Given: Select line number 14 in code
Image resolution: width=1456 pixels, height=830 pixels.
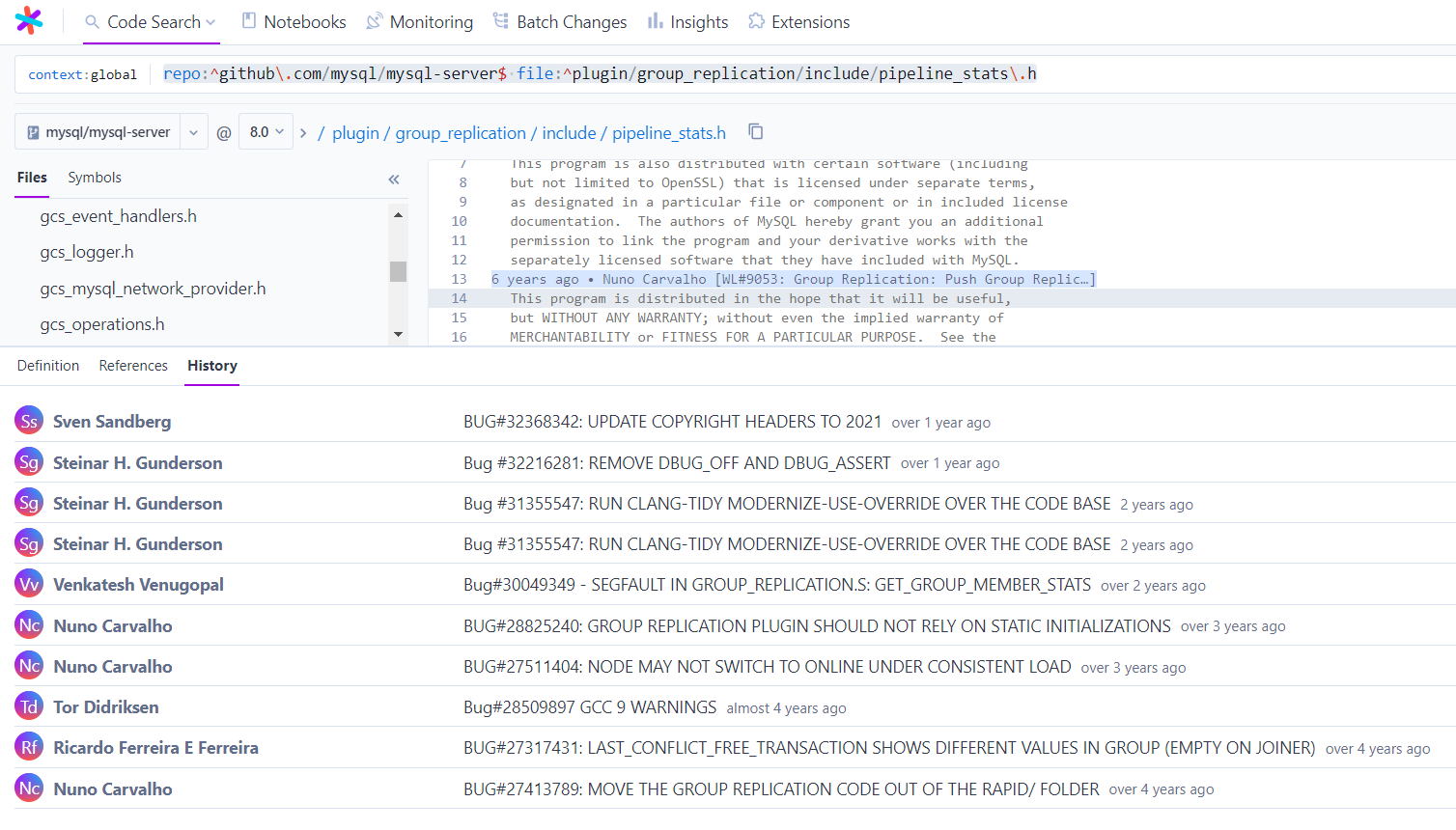Looking at the screenshot, I should (459, 298).
